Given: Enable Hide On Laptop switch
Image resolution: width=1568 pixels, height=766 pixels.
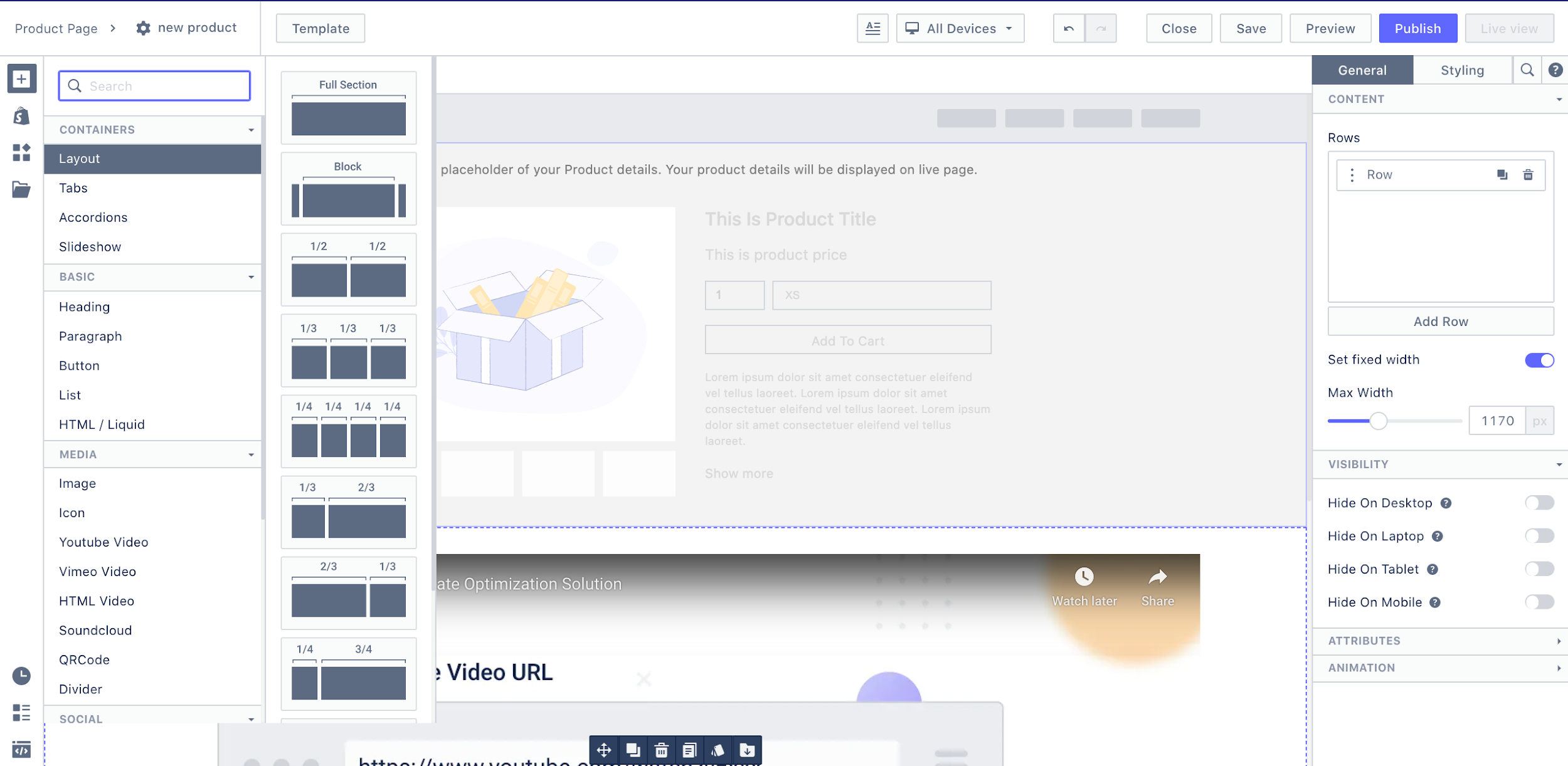Looking at the screenshot, I should click(x=1539, y=536).
